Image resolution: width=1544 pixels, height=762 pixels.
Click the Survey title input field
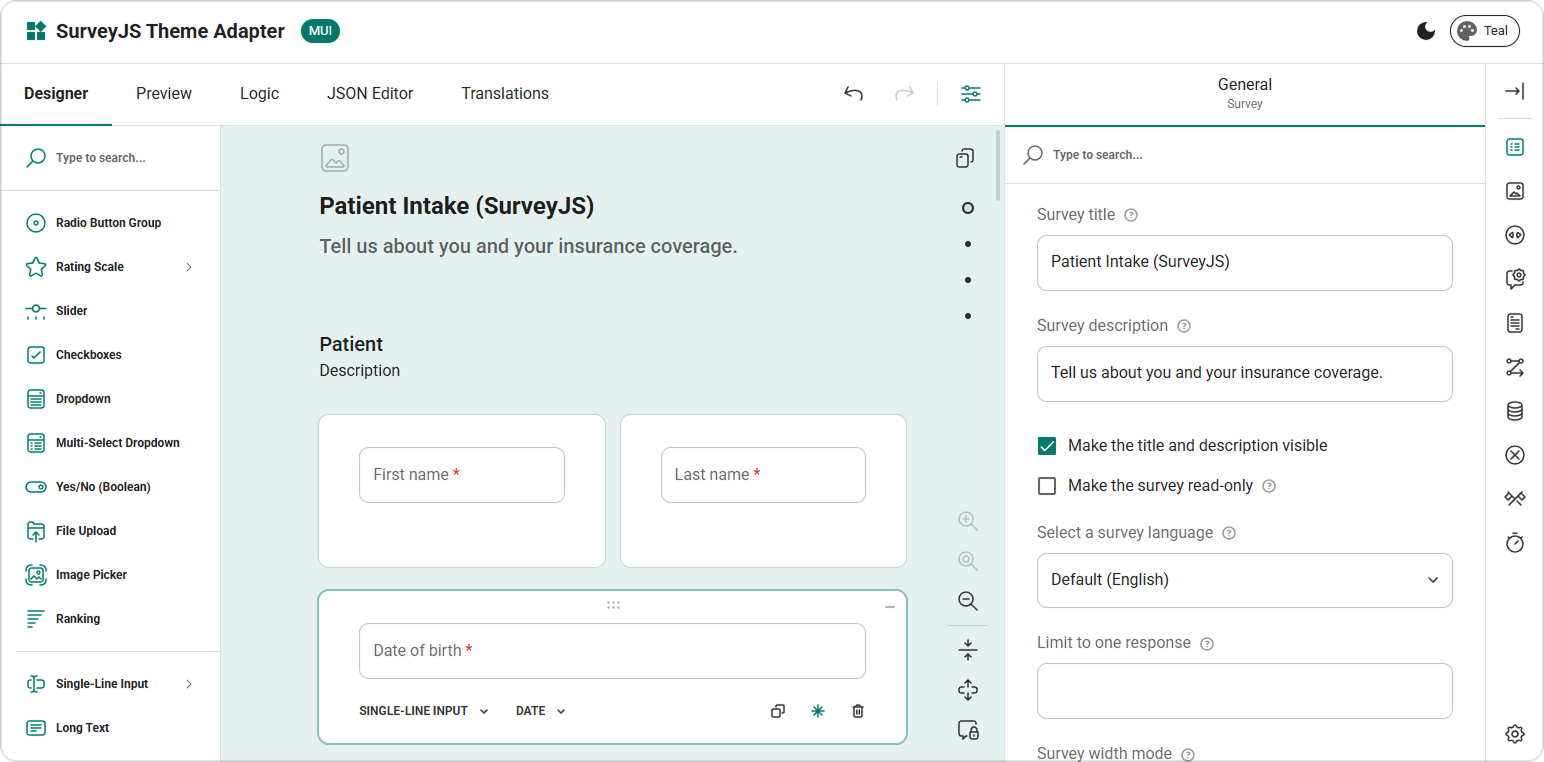point(1244,263)
